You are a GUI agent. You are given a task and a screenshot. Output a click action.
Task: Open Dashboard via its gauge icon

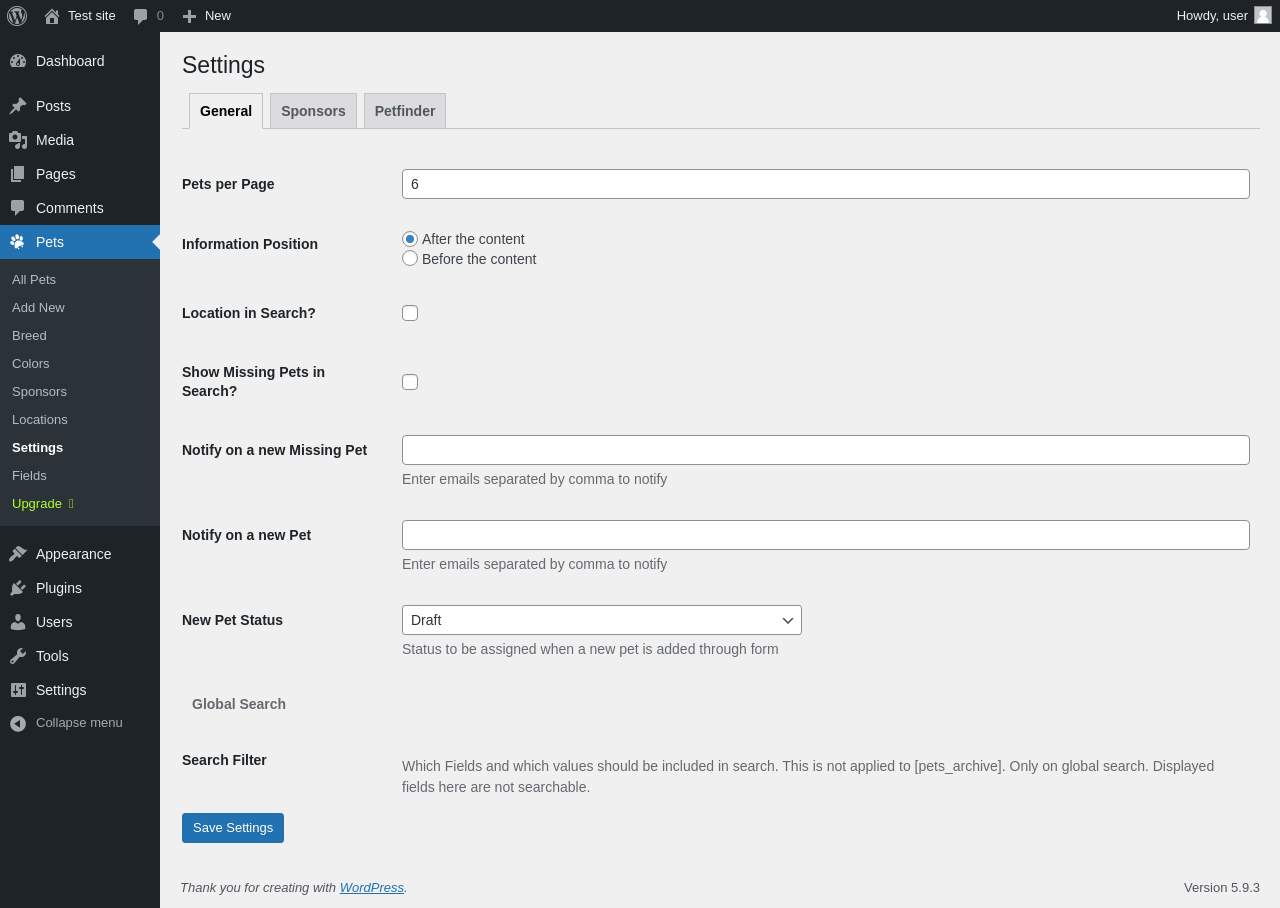18,61
